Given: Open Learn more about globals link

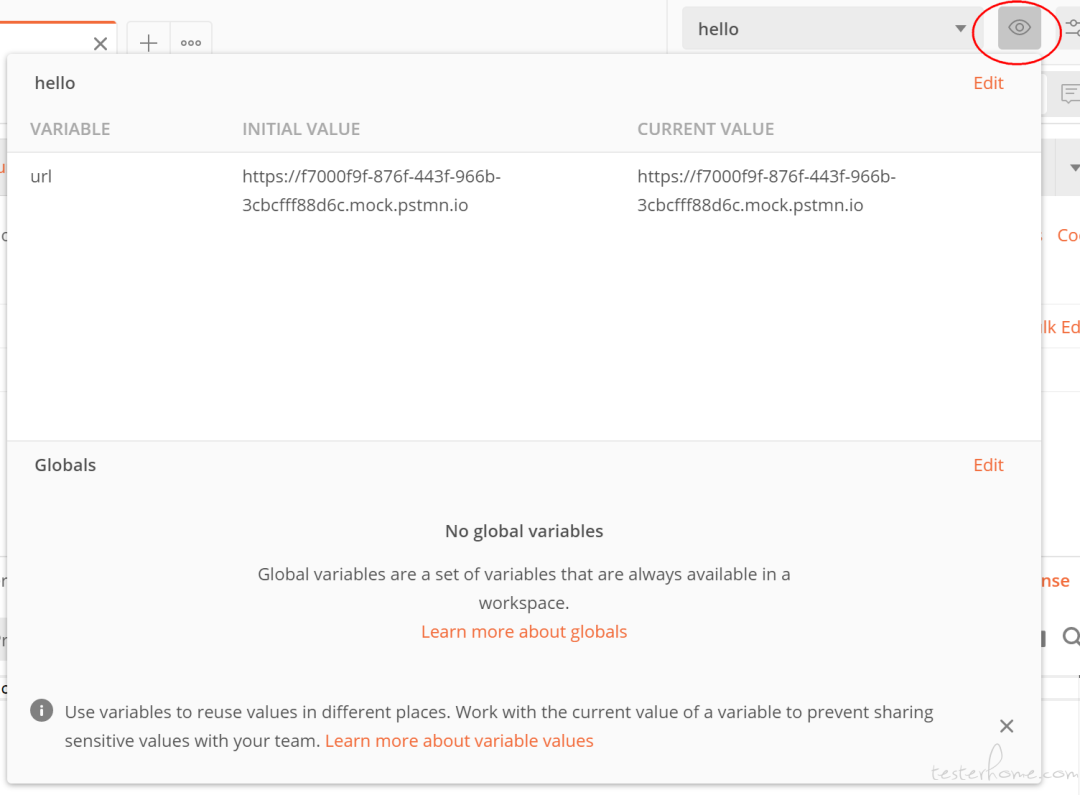Looking at the screenshot, I should [523, 632].
